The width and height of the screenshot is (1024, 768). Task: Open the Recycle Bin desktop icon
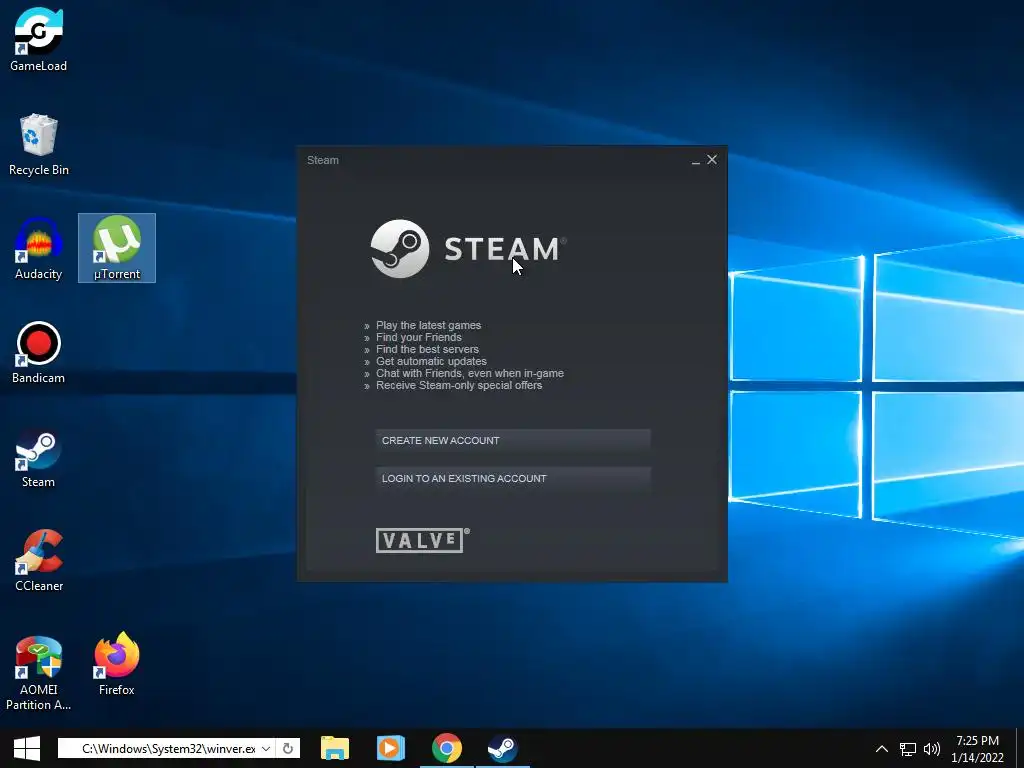(39, 145)
